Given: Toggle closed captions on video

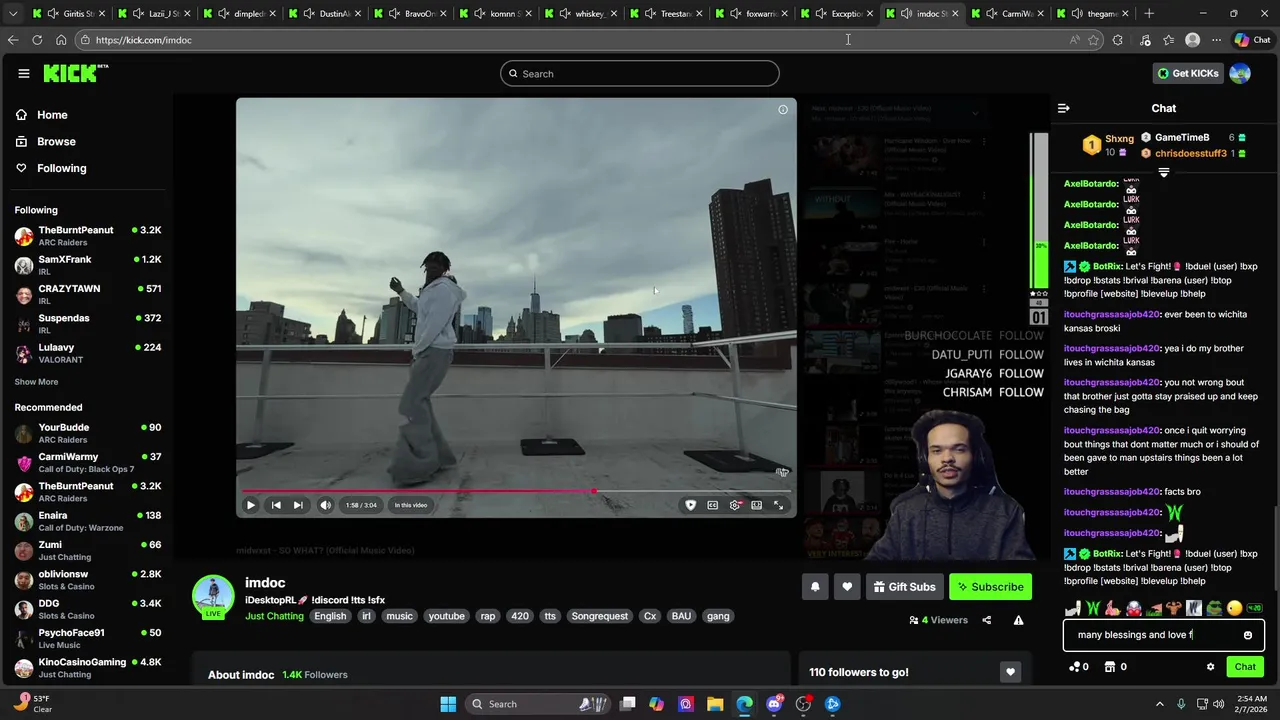Looking at the screenshot, I should 712,505.
